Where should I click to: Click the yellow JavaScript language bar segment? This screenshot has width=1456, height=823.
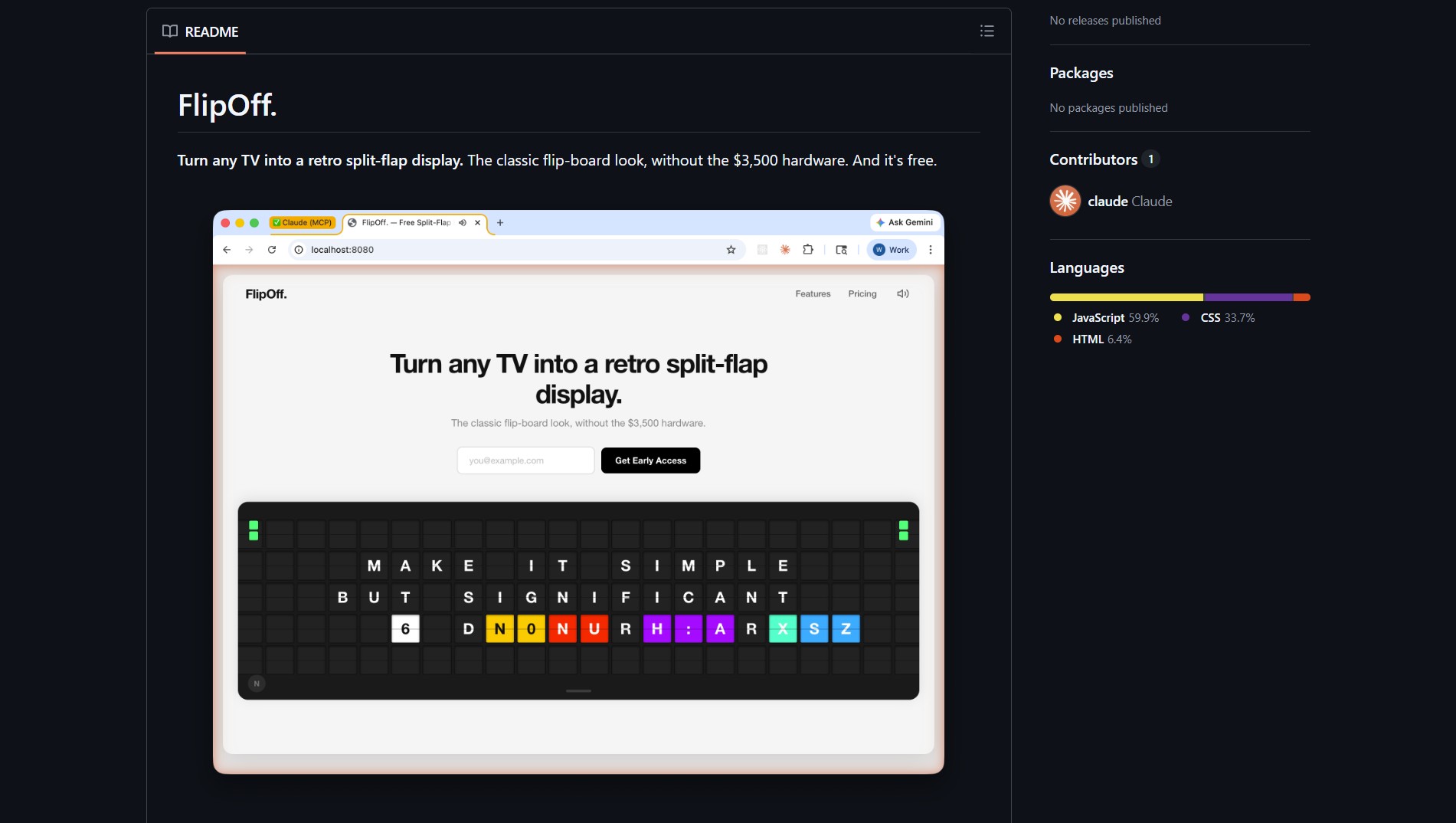[x=1124, y=297]
